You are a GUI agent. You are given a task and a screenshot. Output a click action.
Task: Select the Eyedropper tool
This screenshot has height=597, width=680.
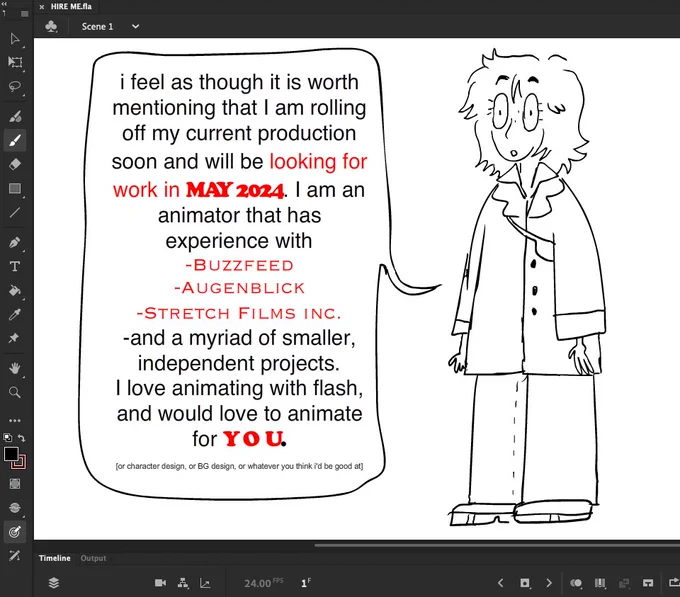coord(15,314)
